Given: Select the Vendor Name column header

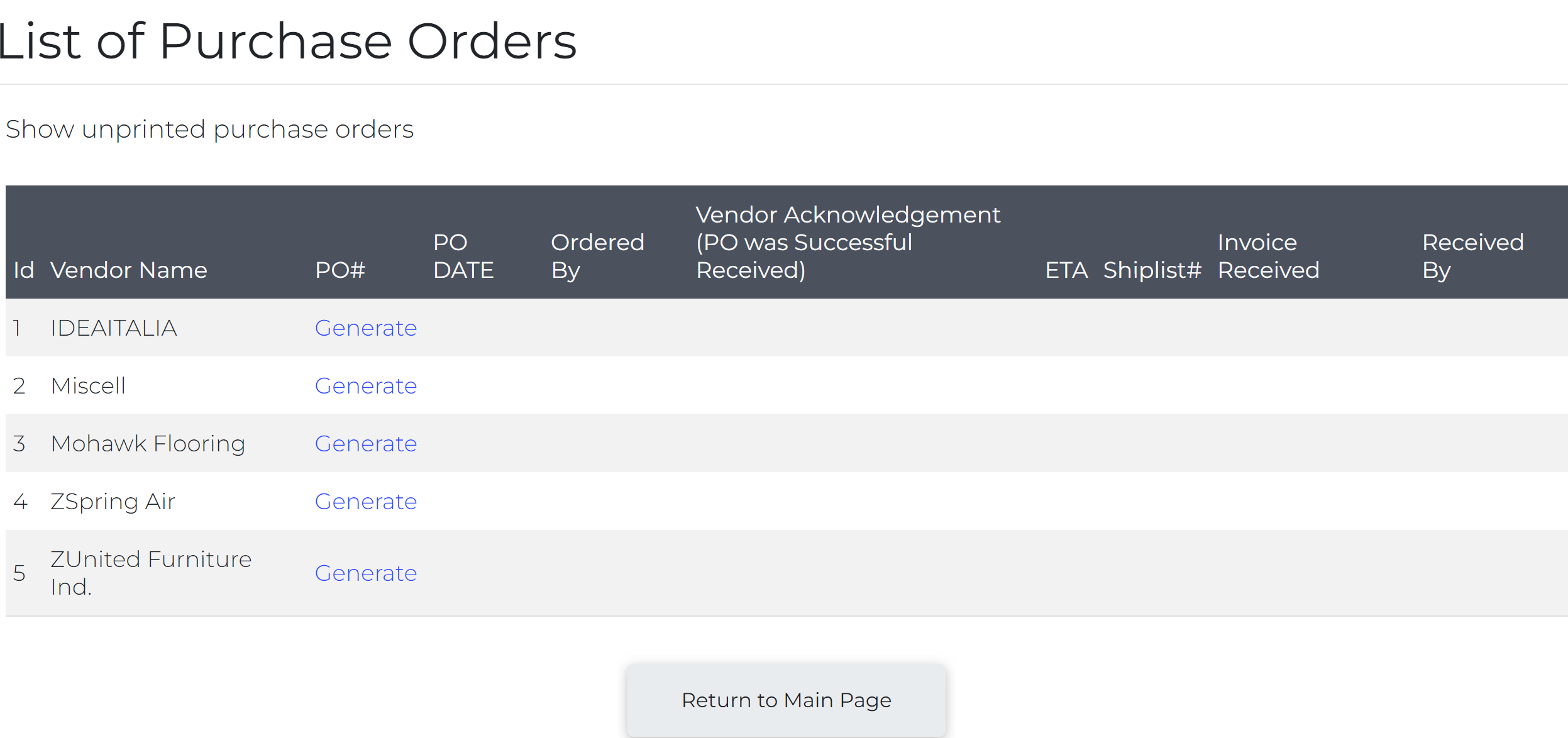Looking at the screenshot, I should pyautogui.click(x=129, y=270).
